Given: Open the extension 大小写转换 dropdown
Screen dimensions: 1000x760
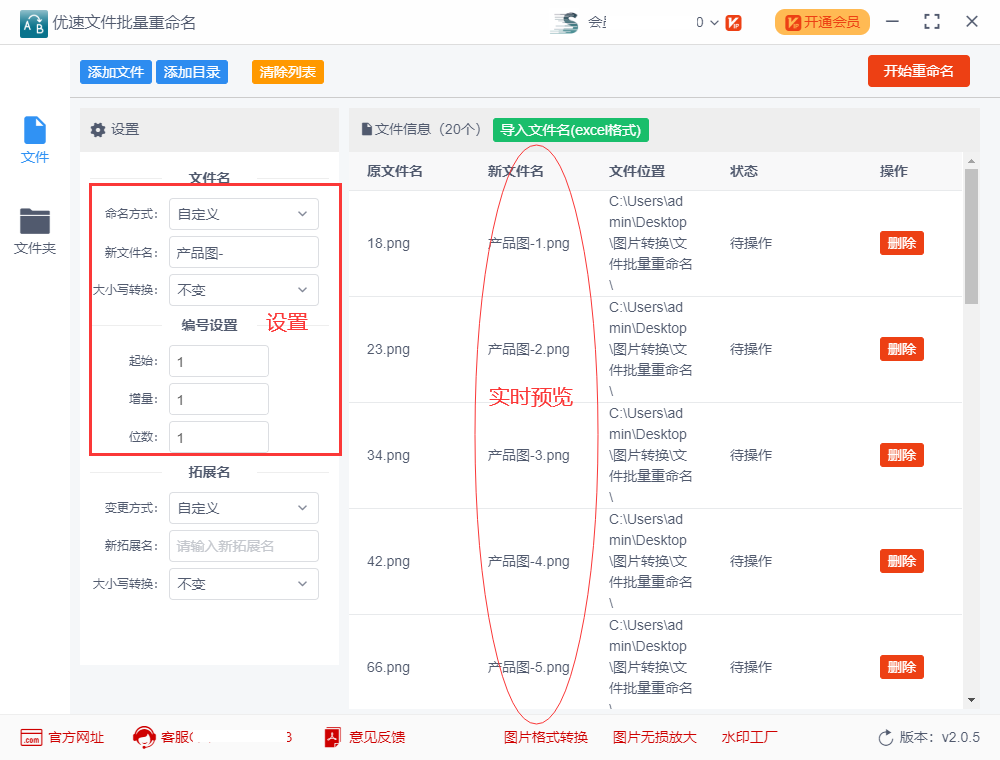Looking at the screenshot, I should (244, 584).
